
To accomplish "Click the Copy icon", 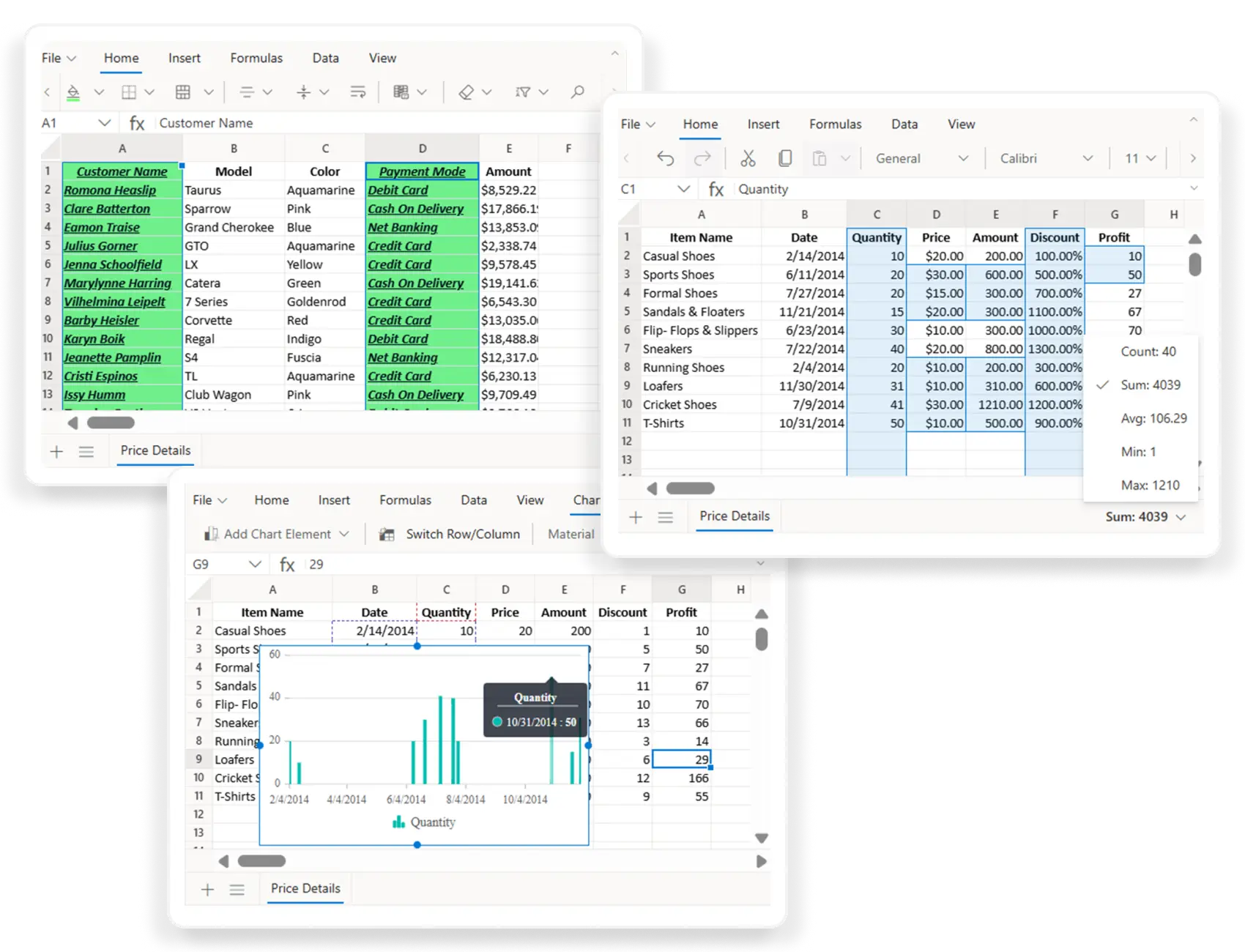I will pyautogui.click(x=785, y=157).
